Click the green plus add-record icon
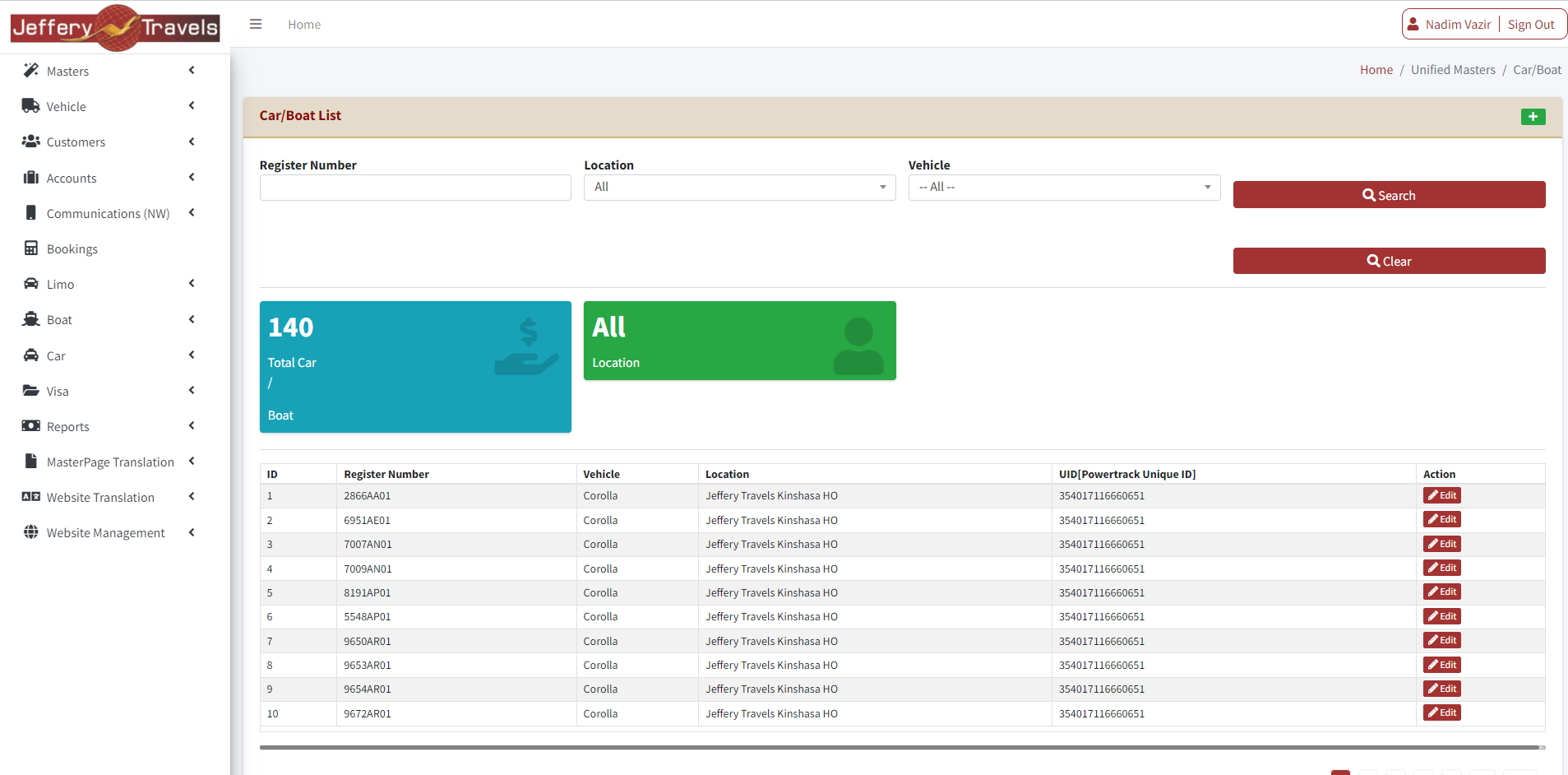 [1533, 117]
